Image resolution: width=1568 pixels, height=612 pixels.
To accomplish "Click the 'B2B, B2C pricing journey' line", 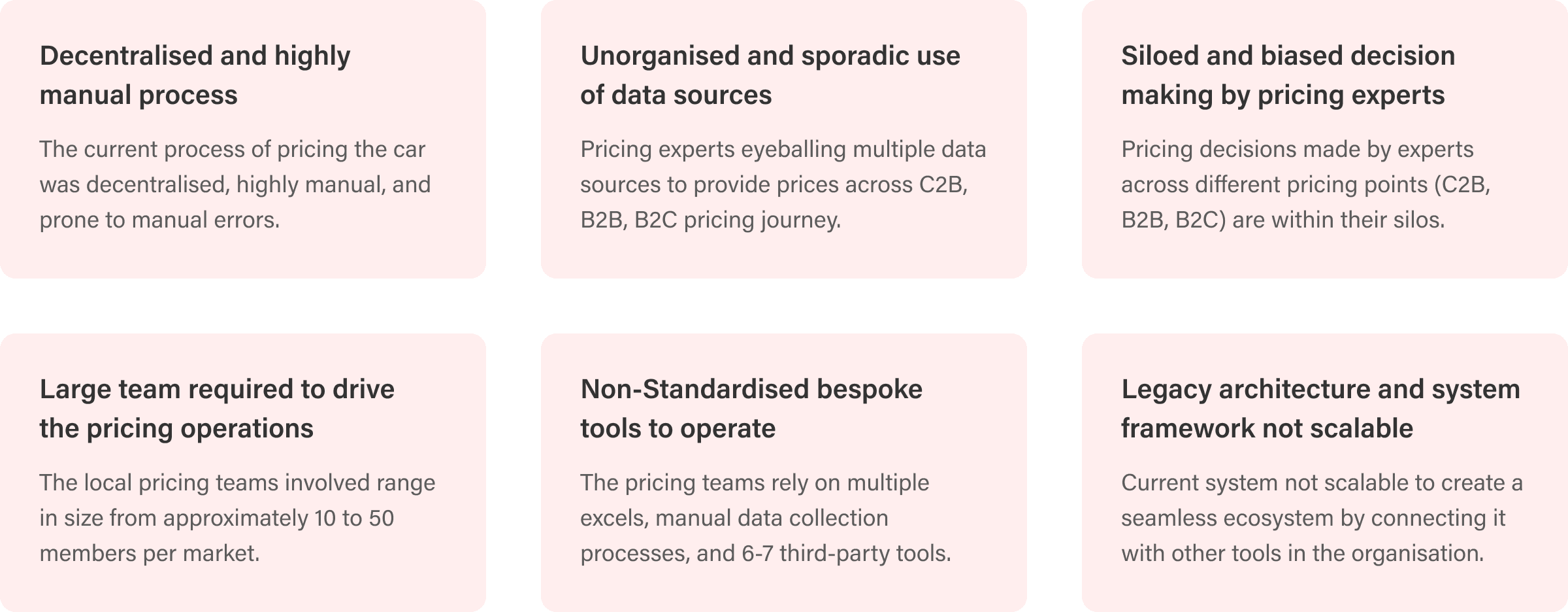I will (x=710, y=220).
